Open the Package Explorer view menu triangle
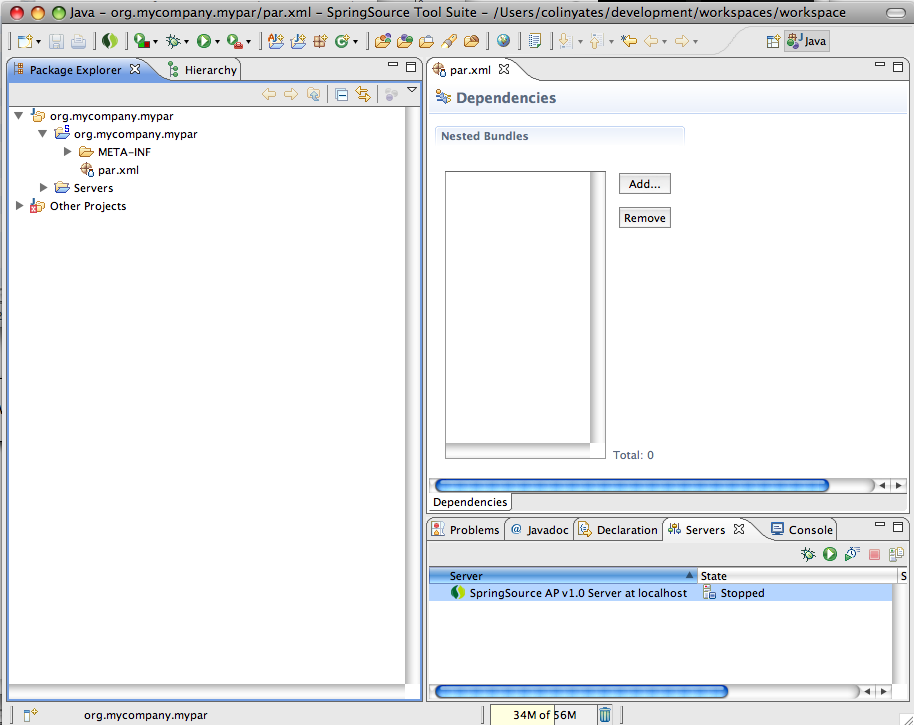The height and width of the screenshot is (725, 914). click(x=412, y=90)
